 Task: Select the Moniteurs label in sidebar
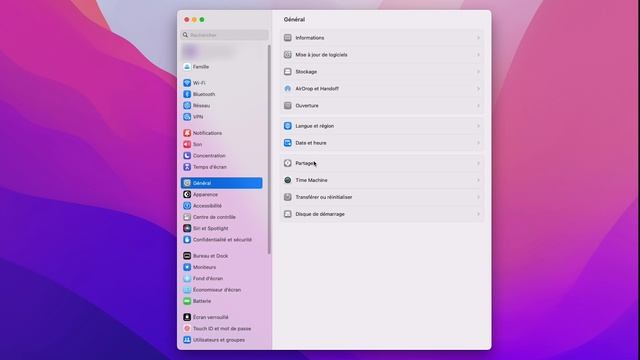(204, 267)
